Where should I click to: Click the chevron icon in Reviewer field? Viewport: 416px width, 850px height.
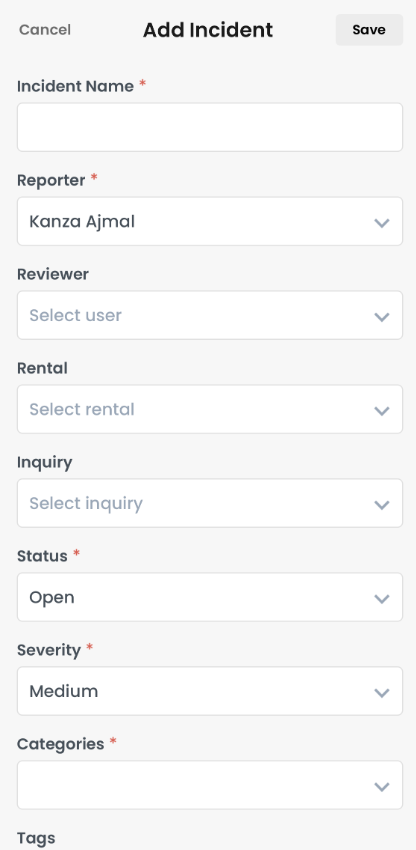pos(382,317)
